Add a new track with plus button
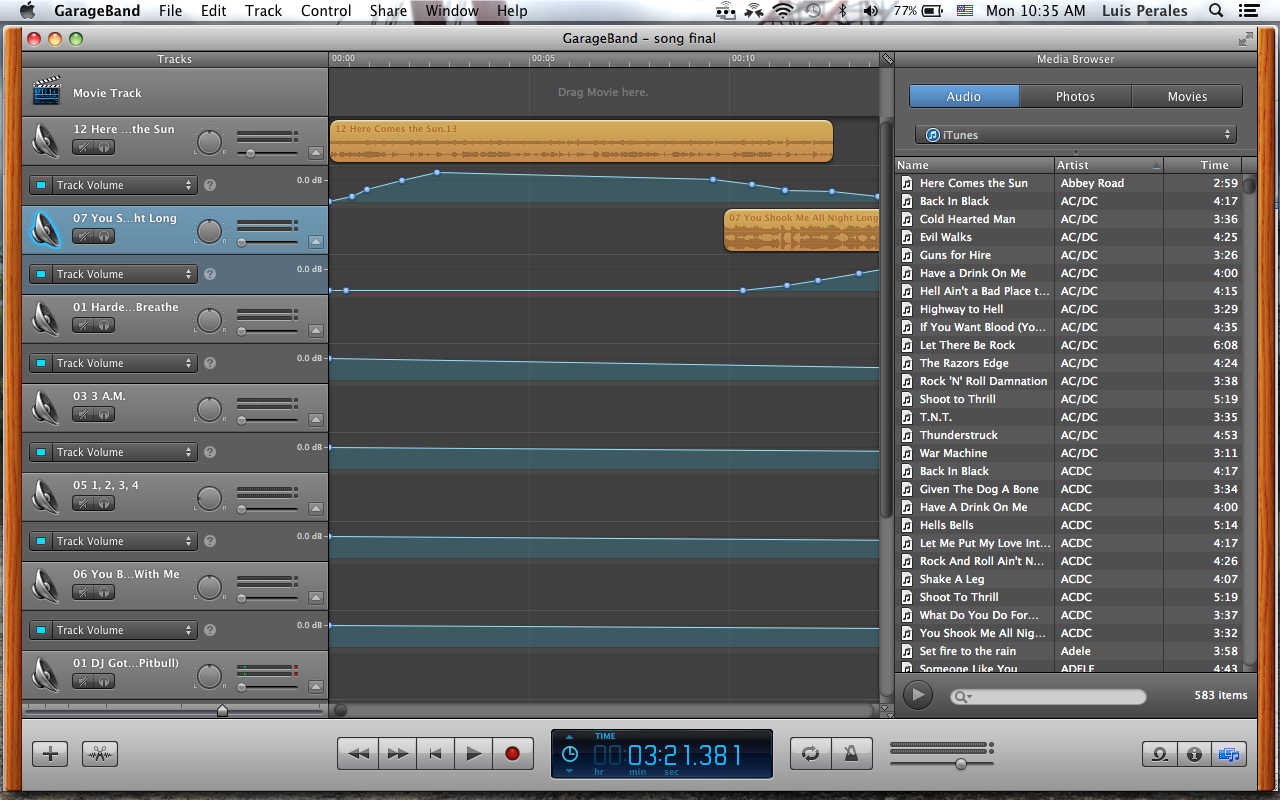Image resolution: width=1280 pixels, height=800 pixels. [x=50, y=754]
